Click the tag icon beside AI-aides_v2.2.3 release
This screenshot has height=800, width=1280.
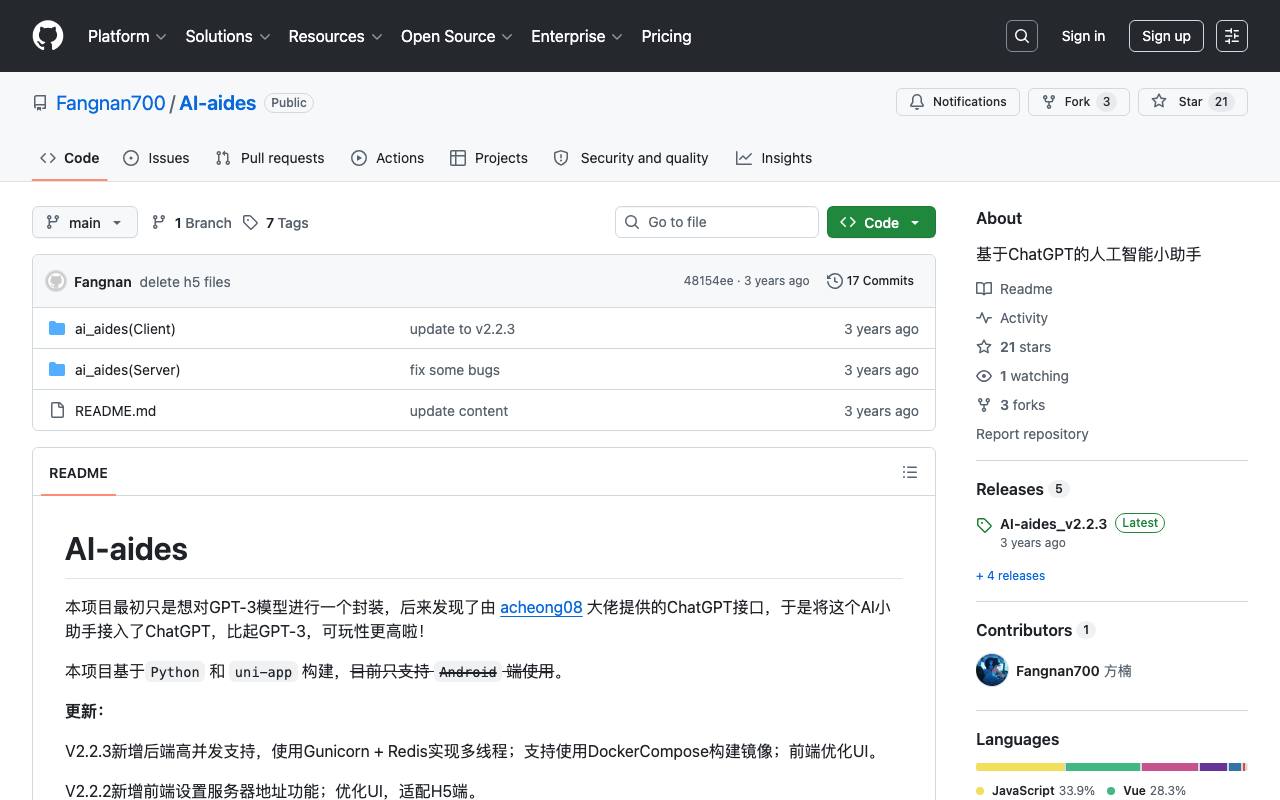984,525
